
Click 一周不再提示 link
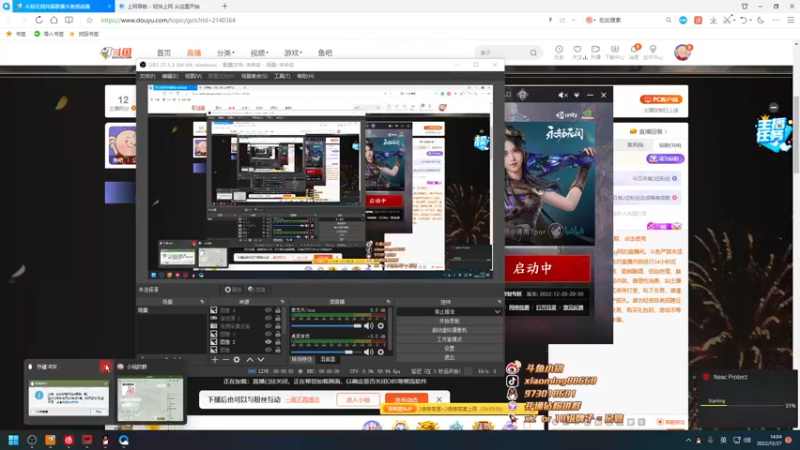(302, 399)
